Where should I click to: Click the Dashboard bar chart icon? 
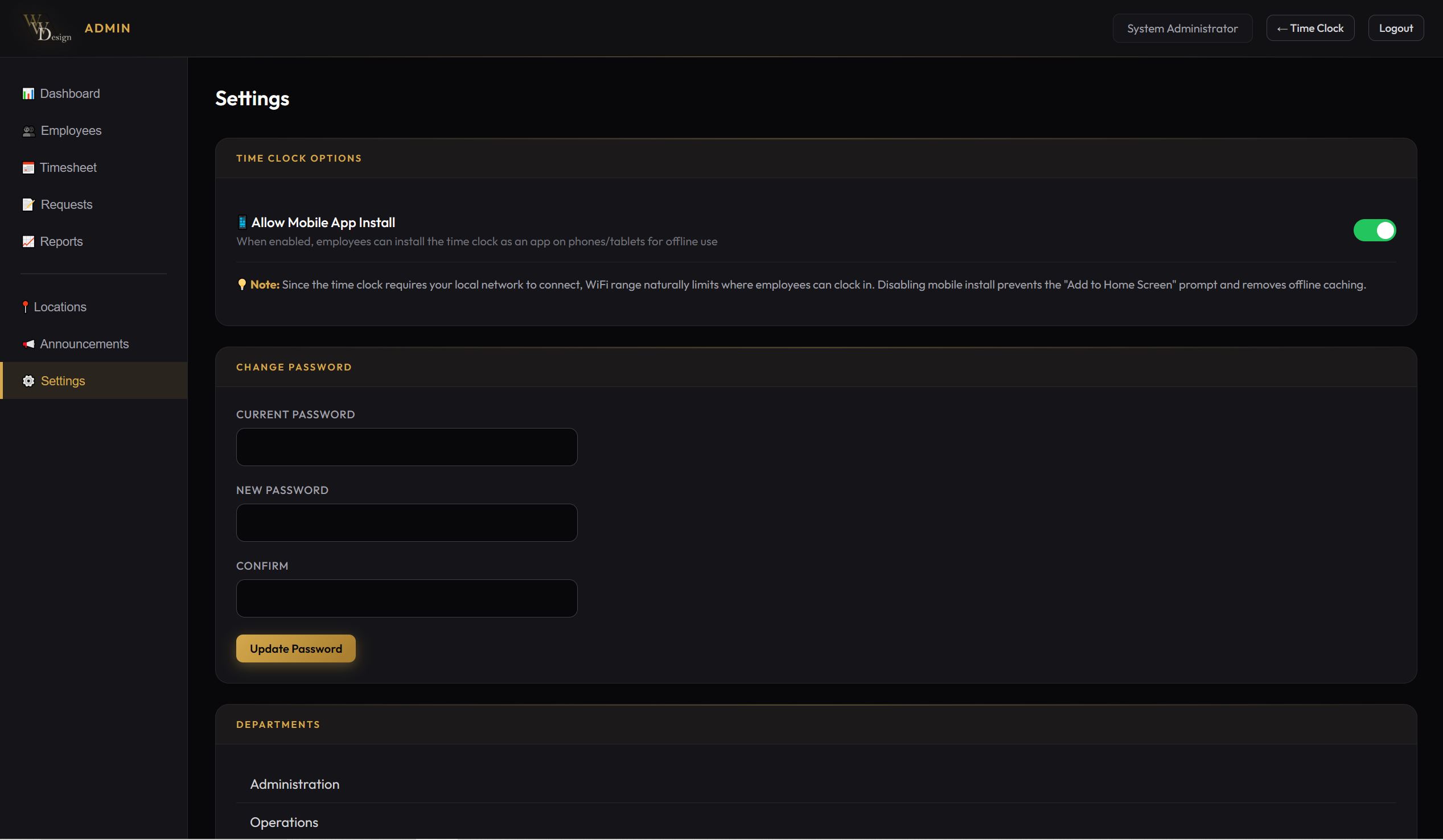coord(28,93)
